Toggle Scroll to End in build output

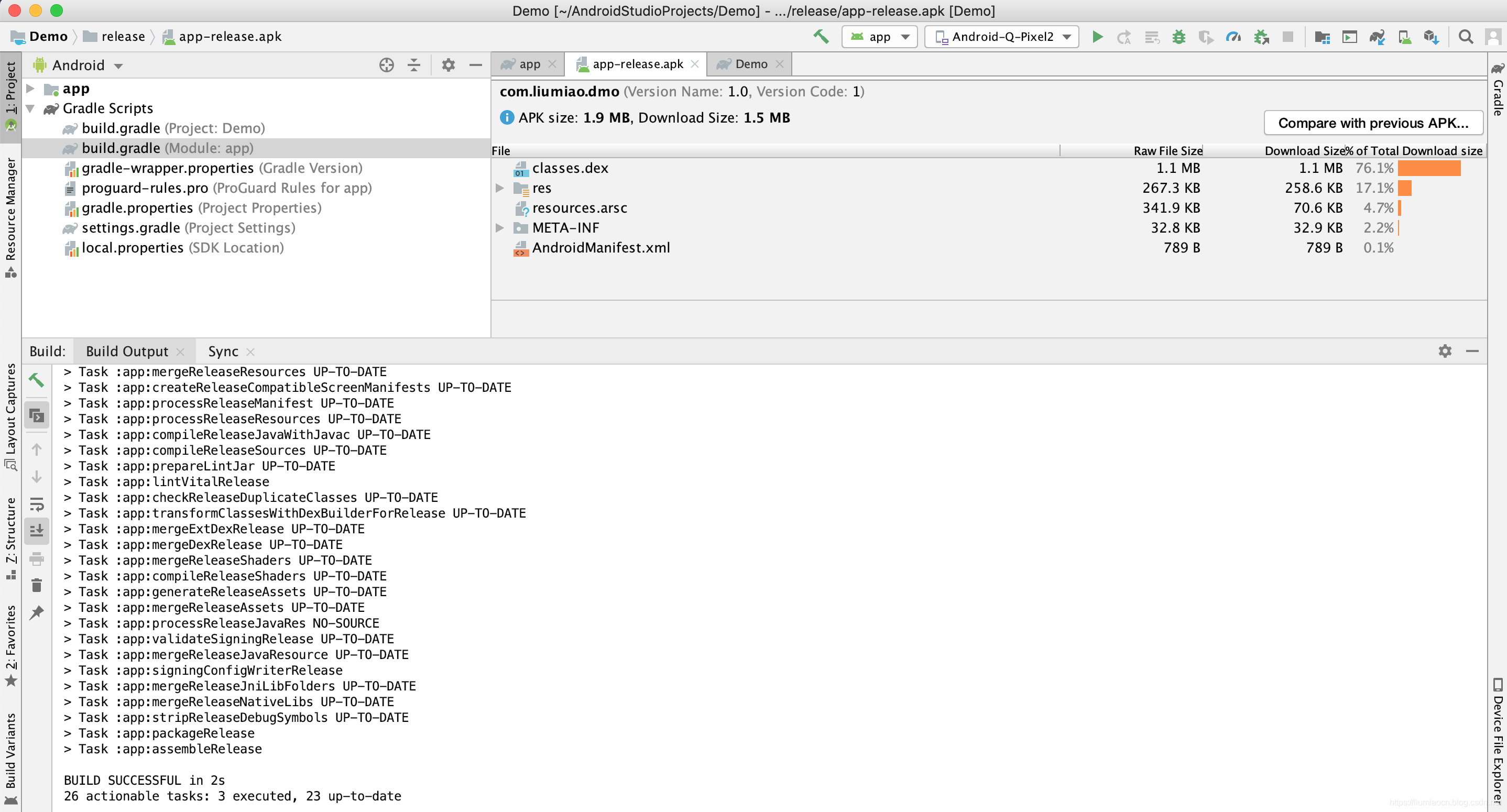pos(36,531)
